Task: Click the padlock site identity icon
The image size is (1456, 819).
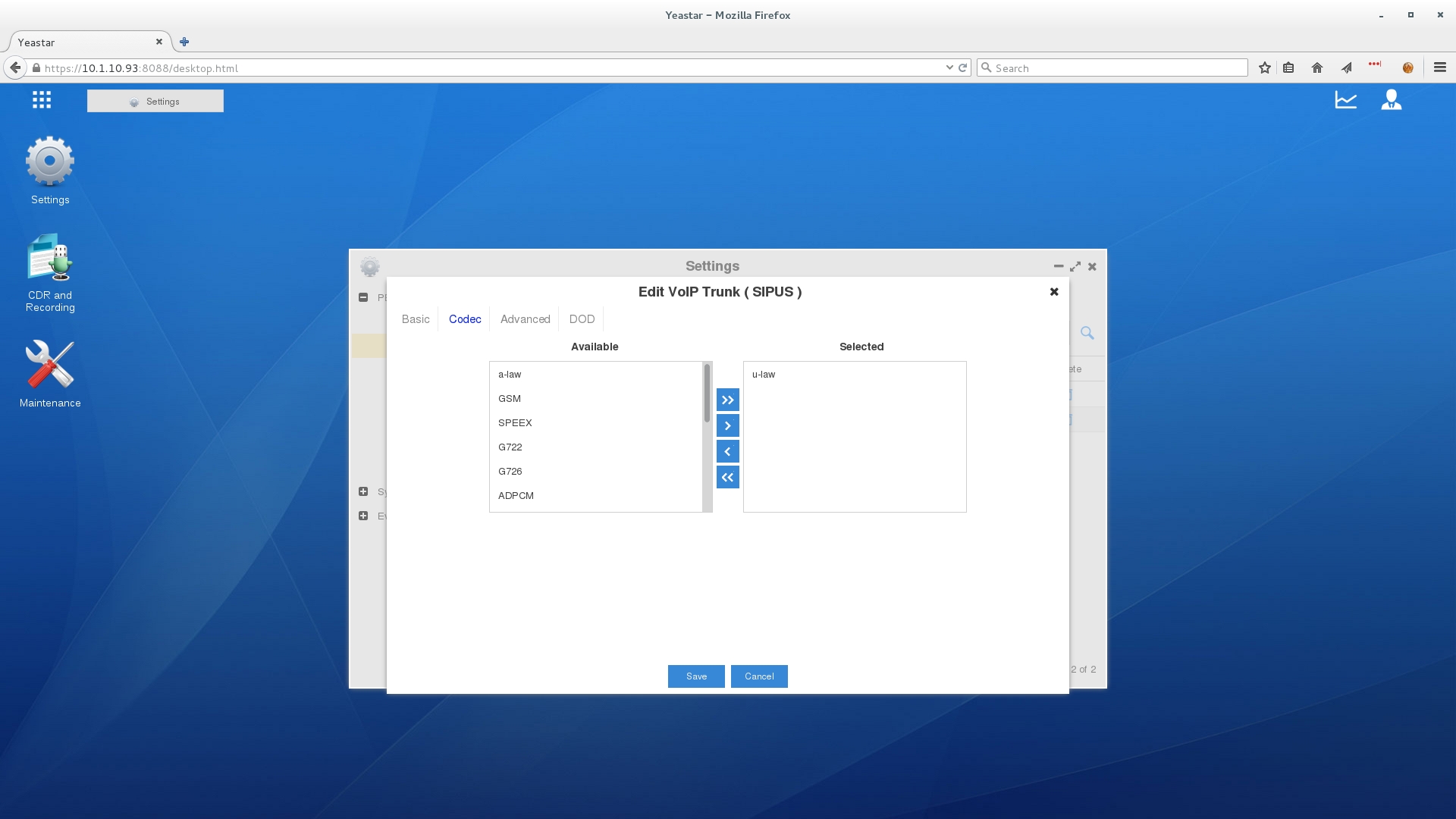Action: pos(36,67)
